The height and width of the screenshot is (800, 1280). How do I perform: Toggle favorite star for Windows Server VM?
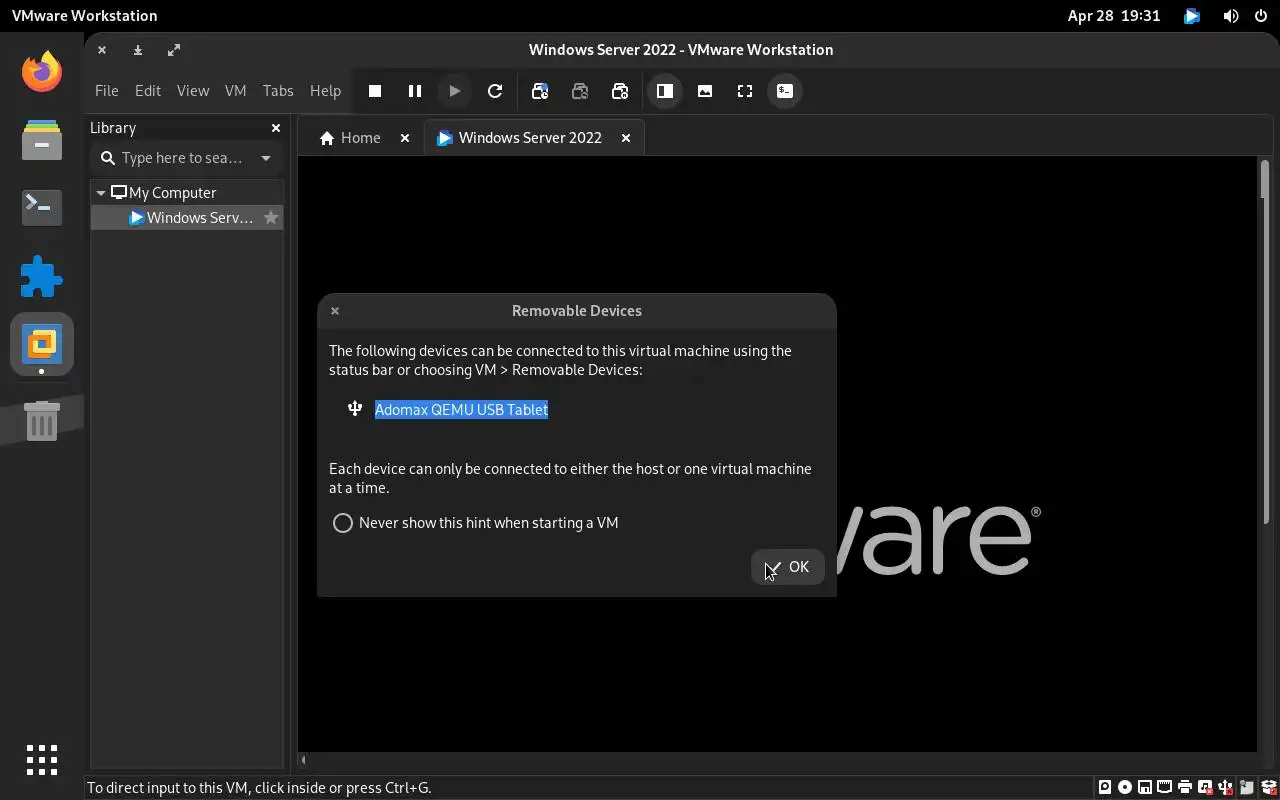[x=271, y=218]
